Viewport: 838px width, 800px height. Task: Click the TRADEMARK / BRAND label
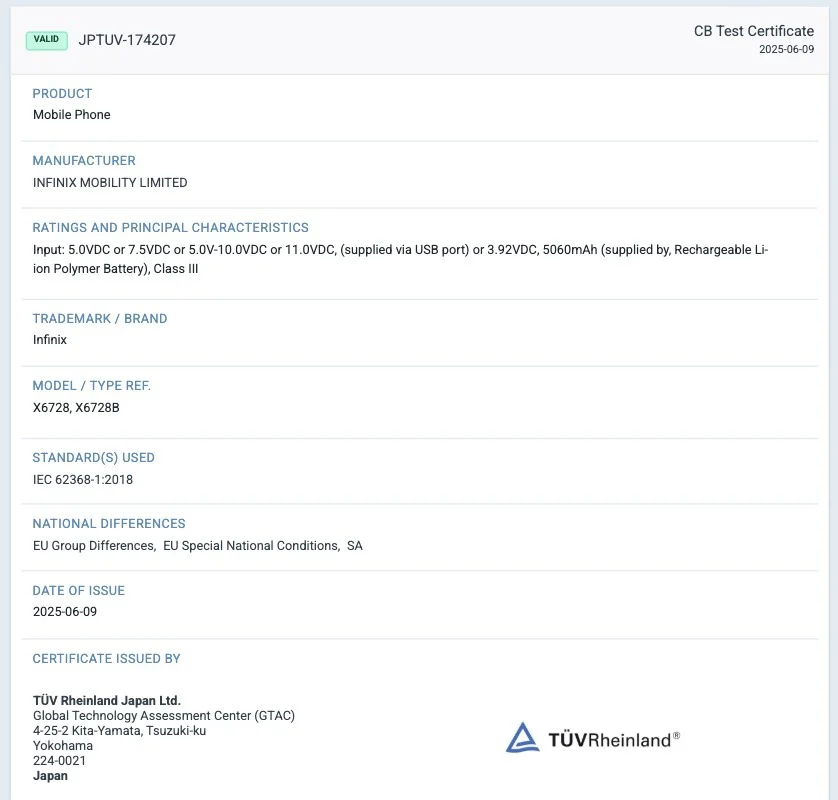(x=100, y=319)
